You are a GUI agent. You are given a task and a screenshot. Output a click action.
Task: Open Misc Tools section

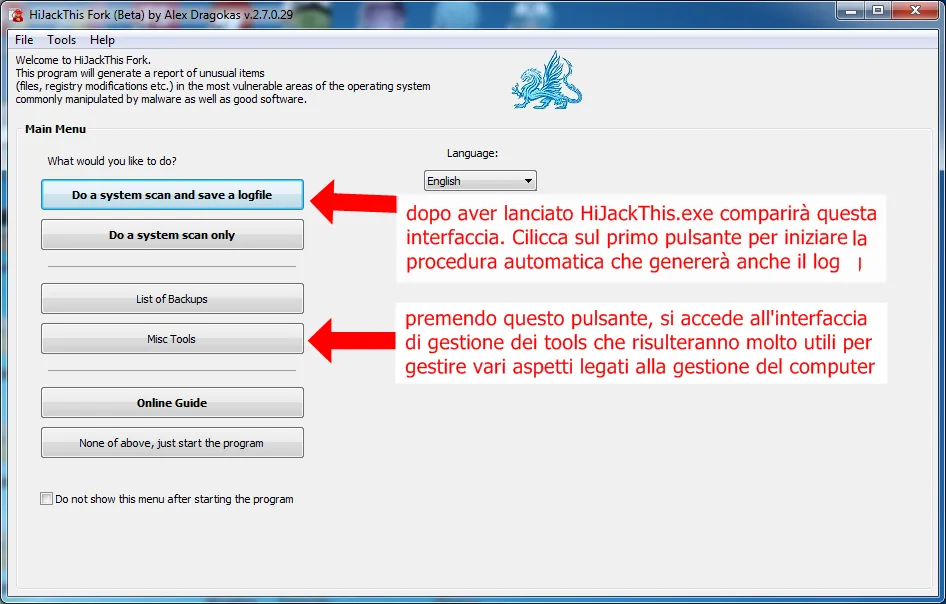tap(172, 339)
